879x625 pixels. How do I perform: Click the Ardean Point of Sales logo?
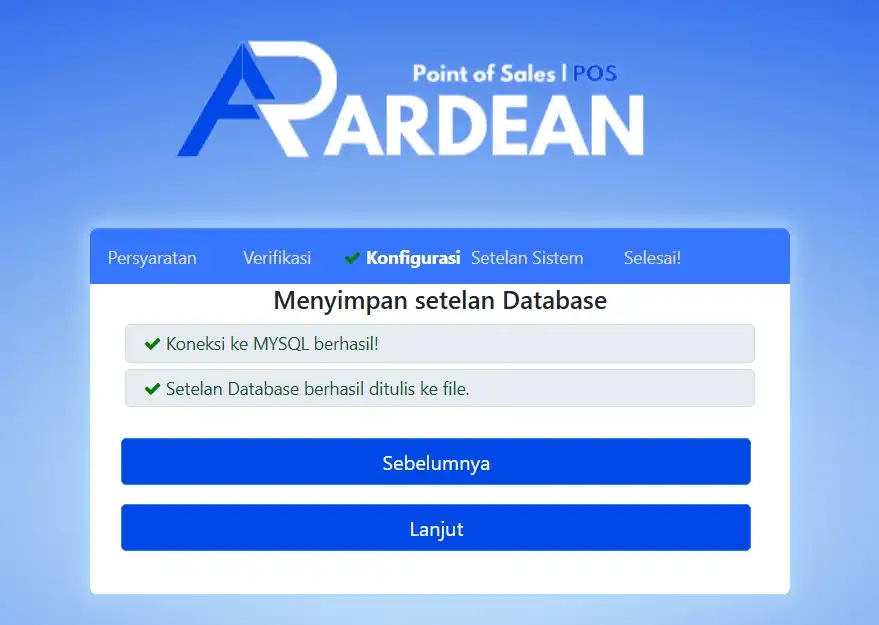410,99
